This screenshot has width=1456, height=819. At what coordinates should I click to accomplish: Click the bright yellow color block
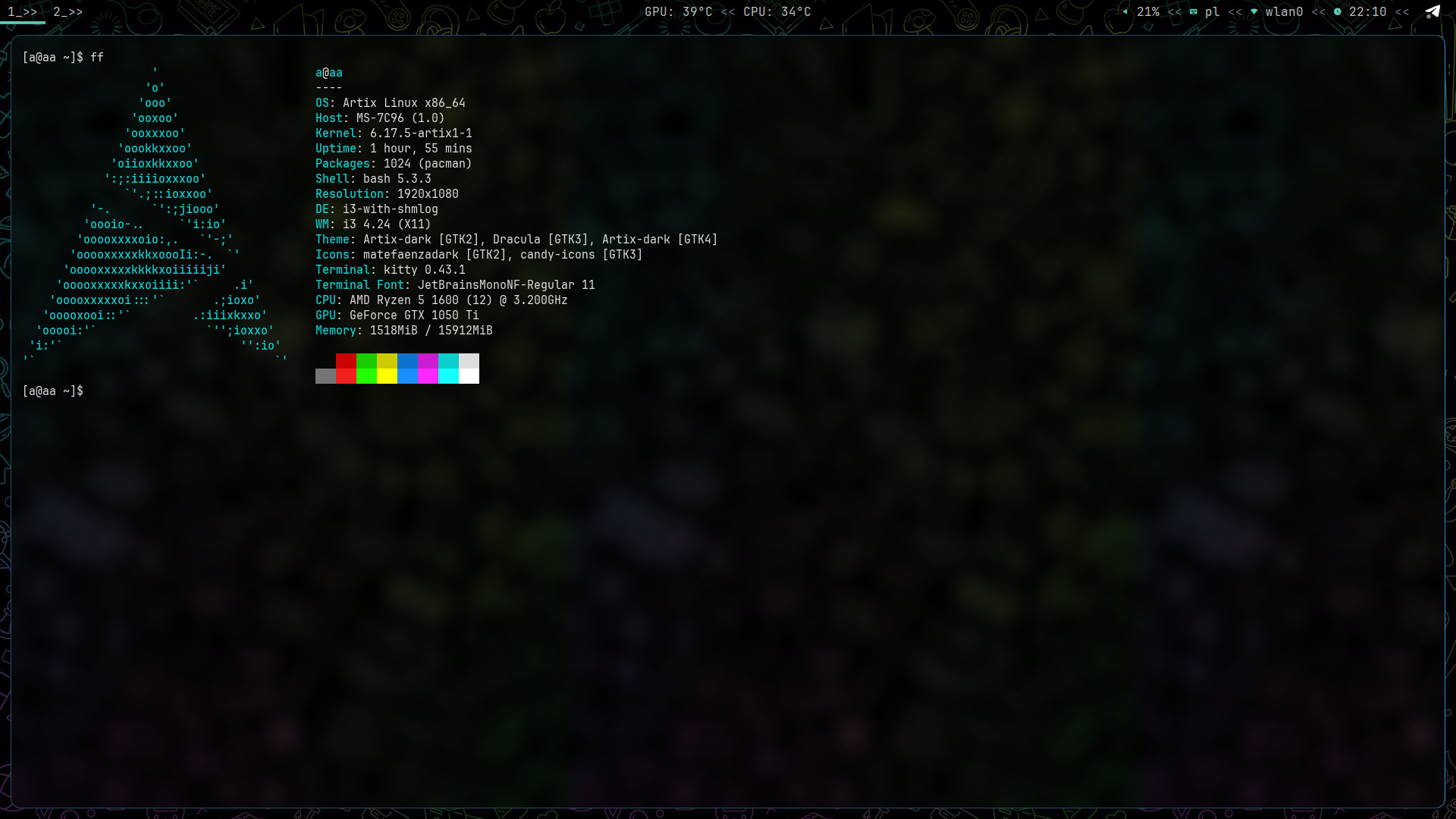pos(387,376)
